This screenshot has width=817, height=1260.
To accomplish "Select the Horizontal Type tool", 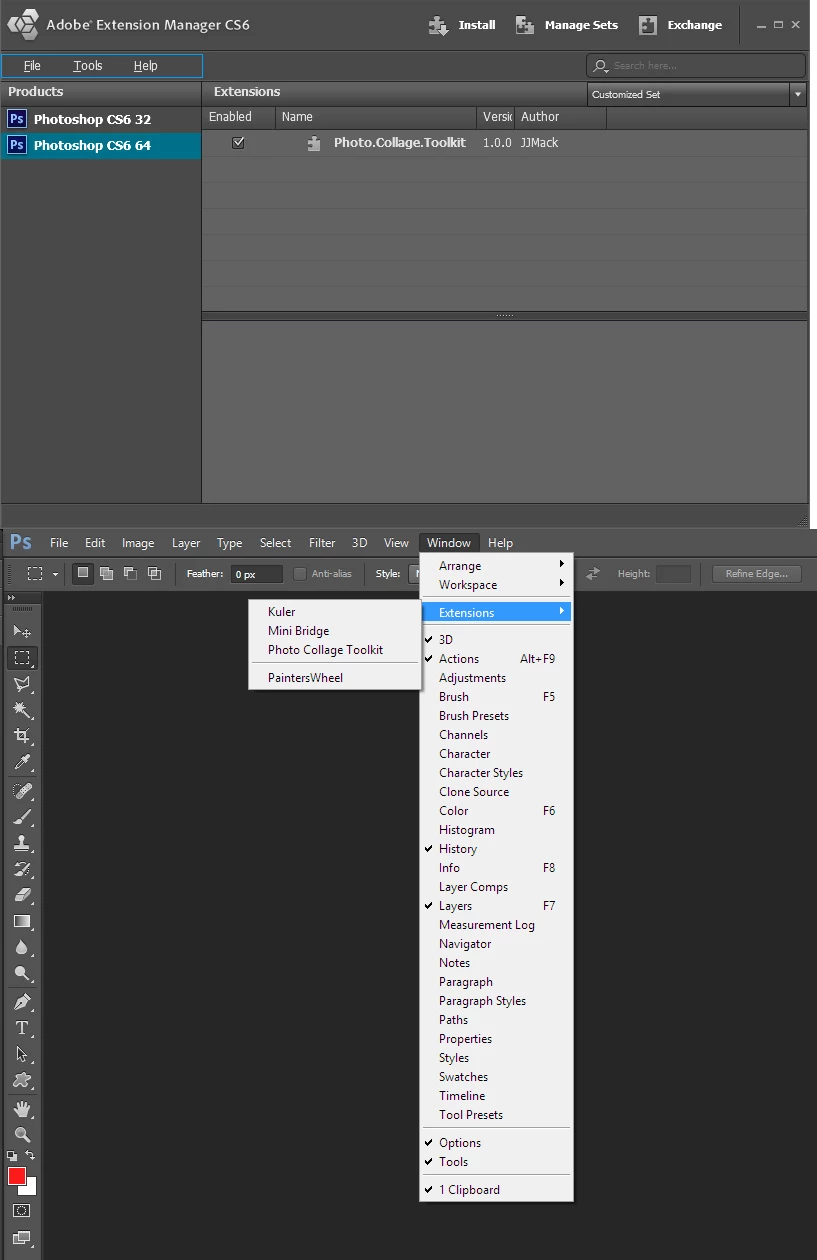I will point(22,1028).
